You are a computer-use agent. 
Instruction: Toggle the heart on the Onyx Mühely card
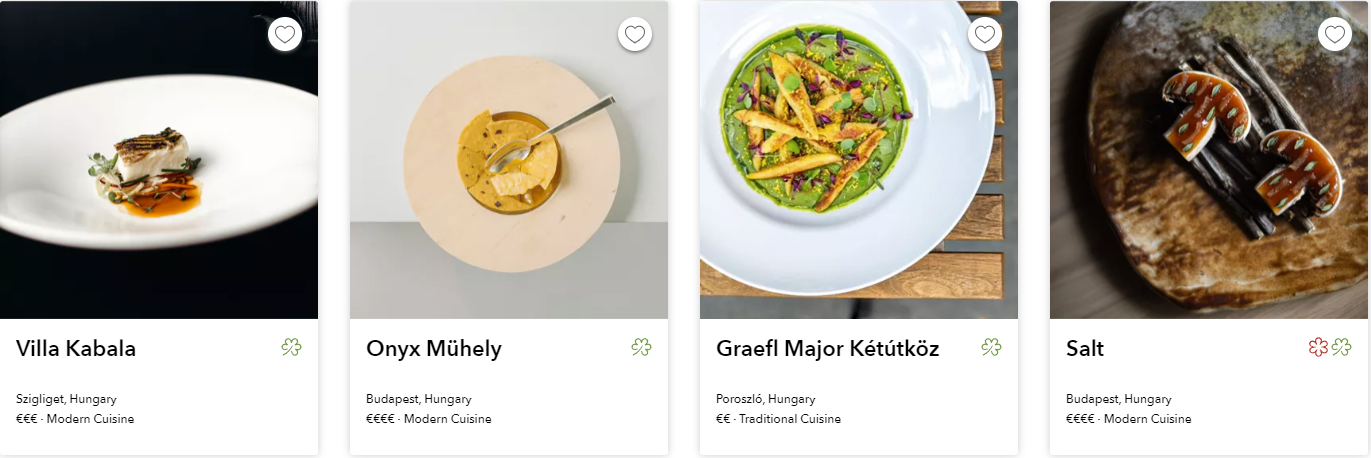click(635, 34)
